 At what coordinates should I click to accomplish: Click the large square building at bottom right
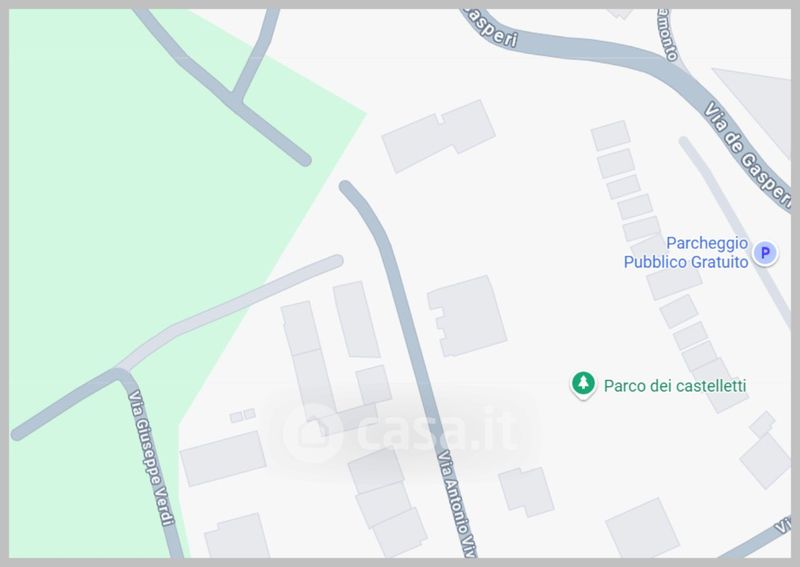[x=642, y=529]
